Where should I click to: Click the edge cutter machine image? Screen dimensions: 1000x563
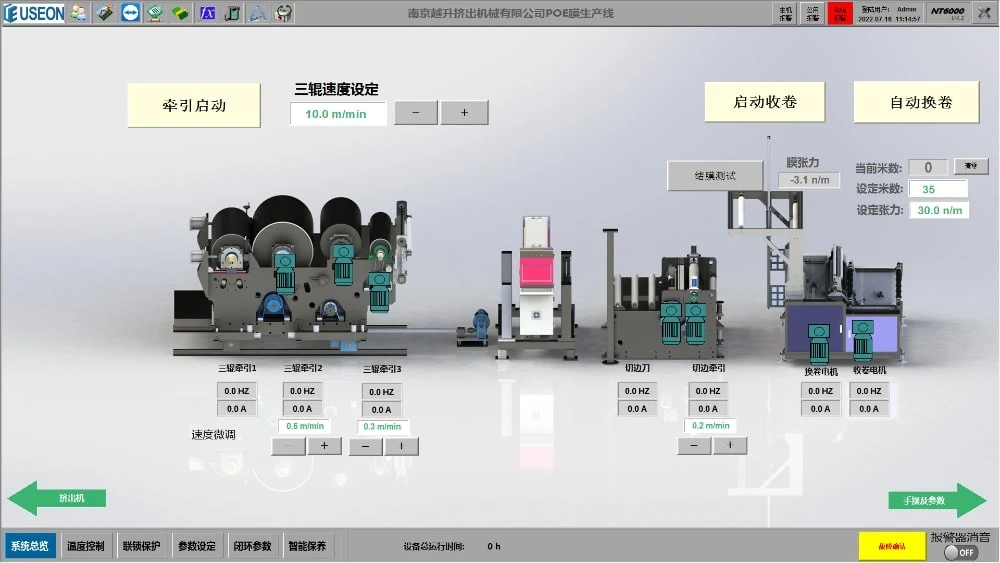pyautogui.click(x=663, y=296)
